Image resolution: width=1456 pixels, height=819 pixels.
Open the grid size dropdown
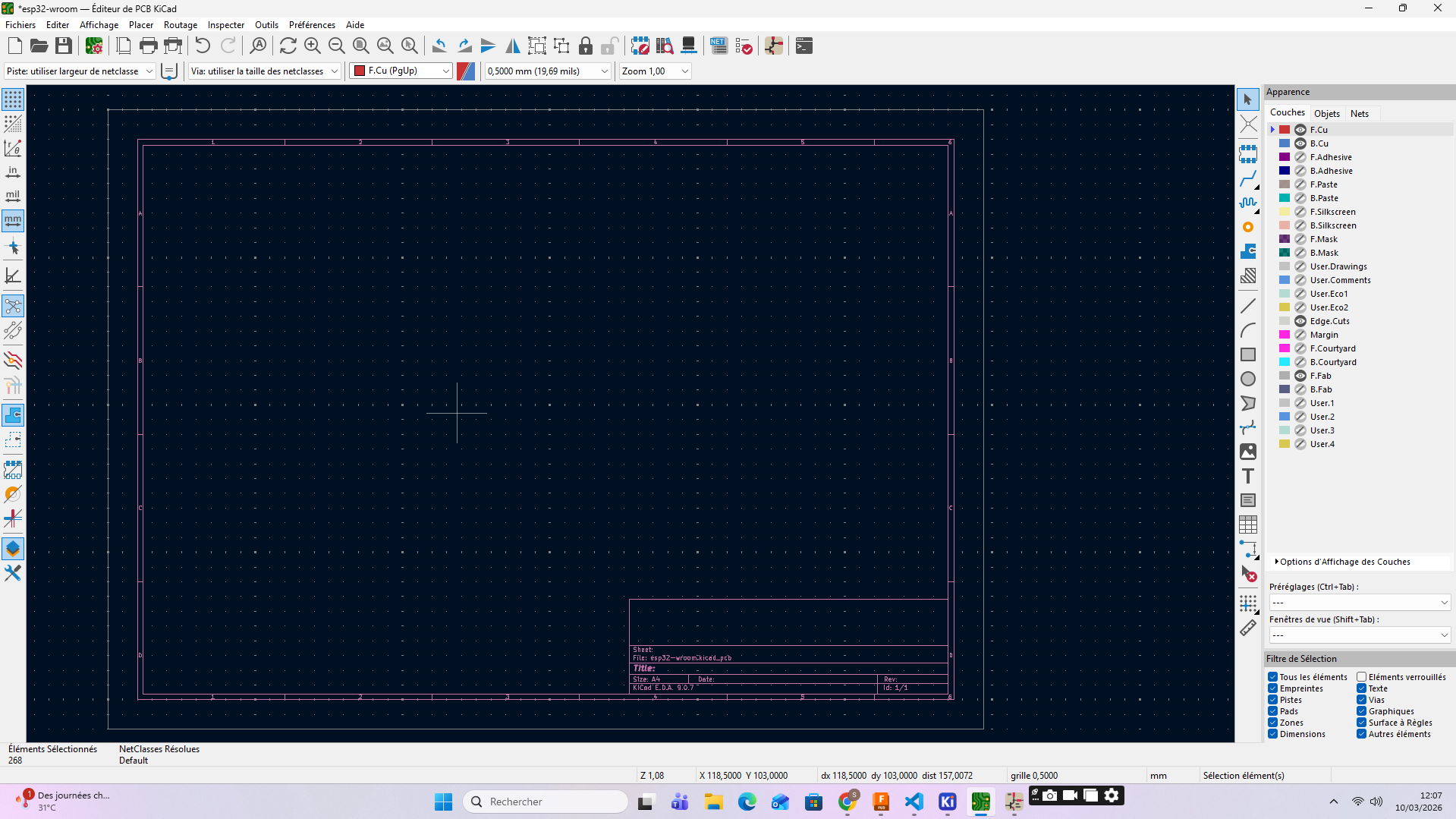pyautogui.click(x=548, y=71)
